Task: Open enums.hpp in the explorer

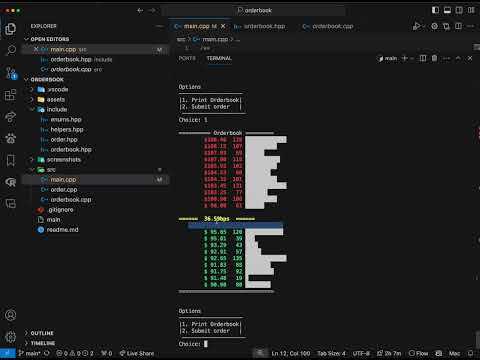Action: 66,120
